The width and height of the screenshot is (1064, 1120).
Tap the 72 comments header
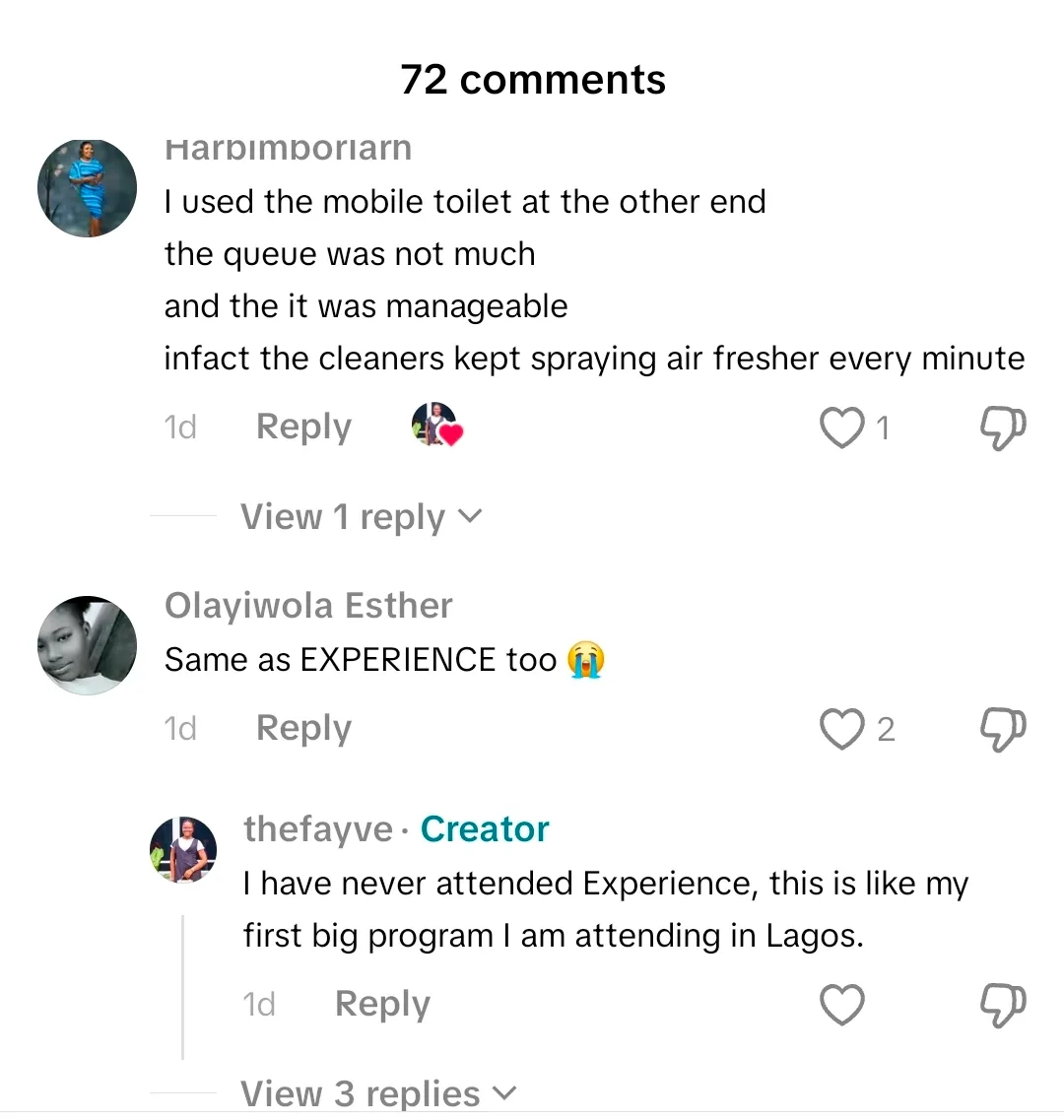(533, 80)
